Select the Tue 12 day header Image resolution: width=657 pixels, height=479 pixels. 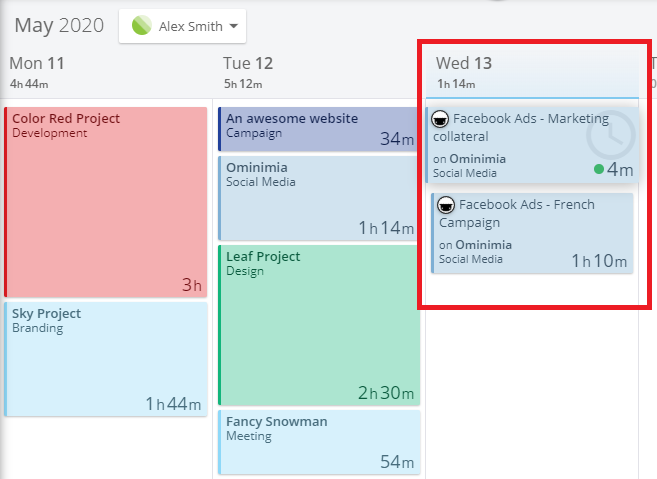pos(248,64)
